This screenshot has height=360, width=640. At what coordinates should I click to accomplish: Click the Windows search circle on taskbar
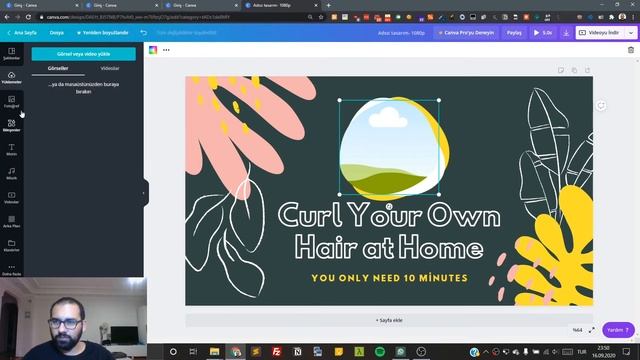[x=173, y=351]
